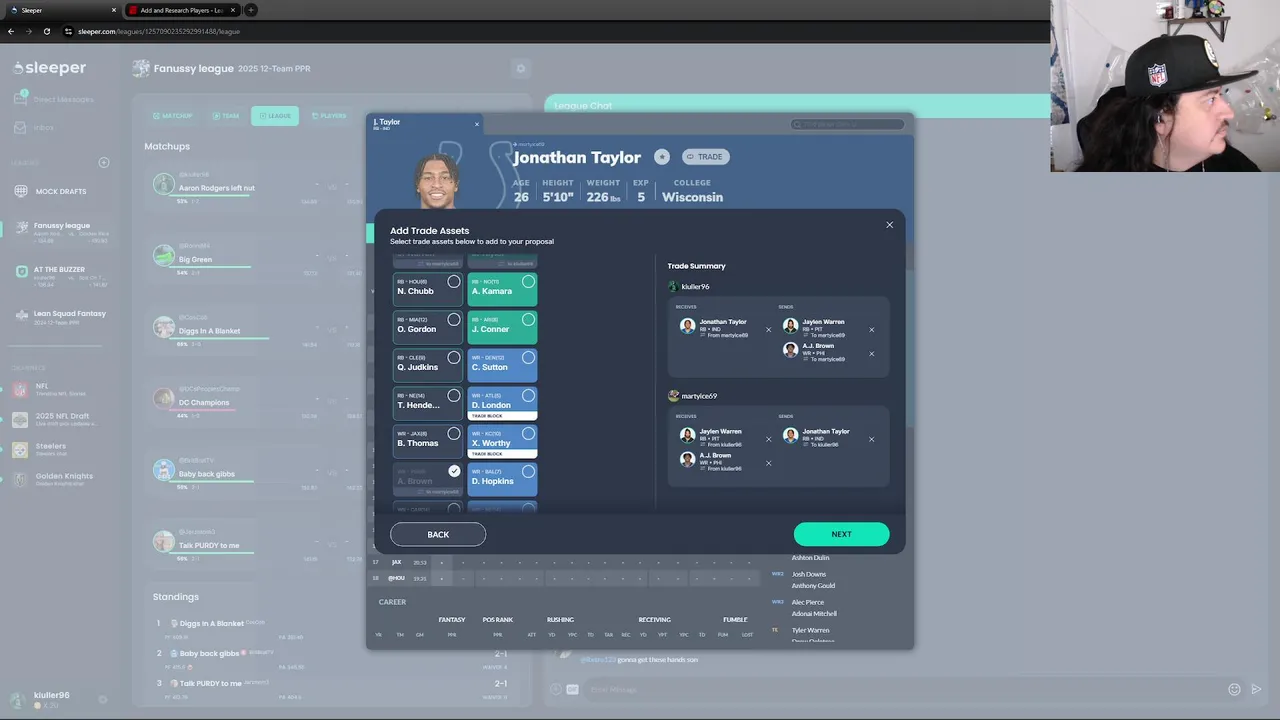The width and height of the screenshot is (1280, 720).
Task: Open emoji picker in league chat
Action: click(1234, 689)
